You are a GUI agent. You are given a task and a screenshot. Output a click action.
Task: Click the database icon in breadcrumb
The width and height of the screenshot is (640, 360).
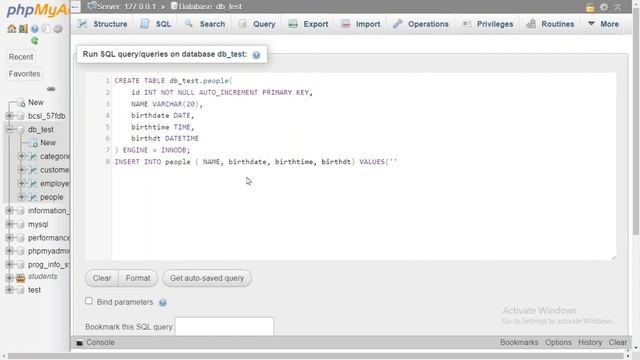(174, 6)
